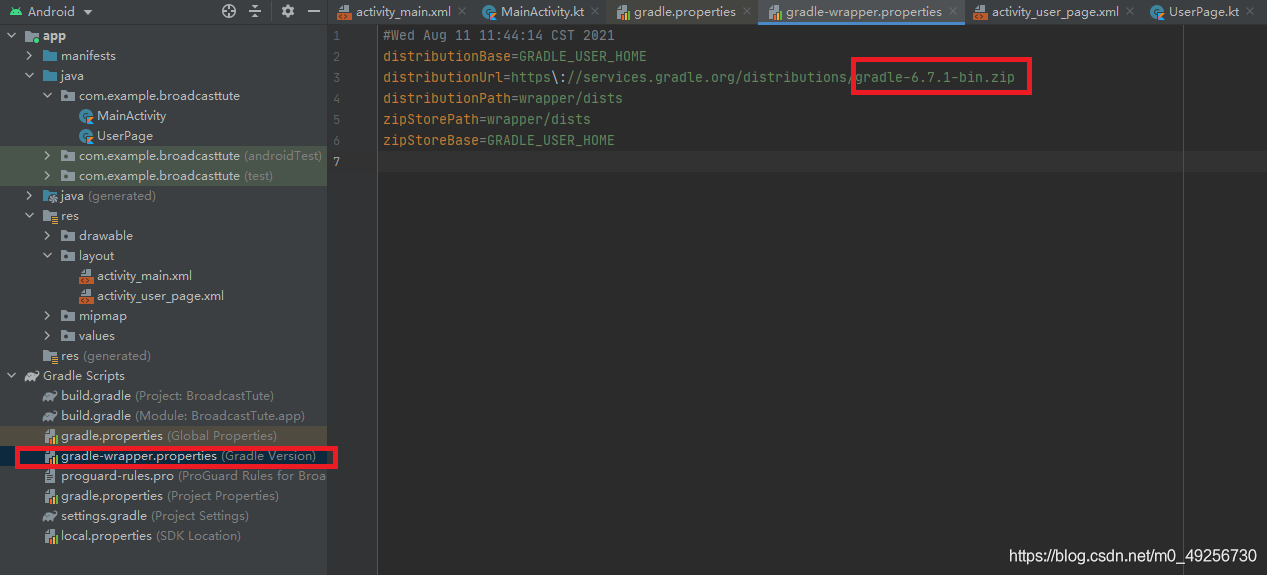Click the drawable folder icon
The height and width of the screenshot is (575, 1267).
click(x=68, y=236)
